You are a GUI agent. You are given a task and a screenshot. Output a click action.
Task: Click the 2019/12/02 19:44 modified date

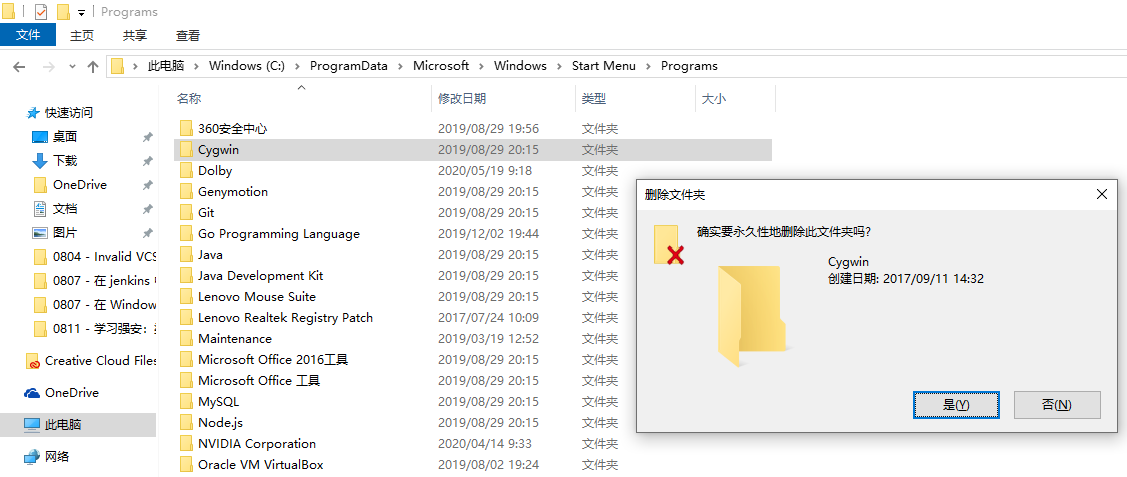[488, 233]
